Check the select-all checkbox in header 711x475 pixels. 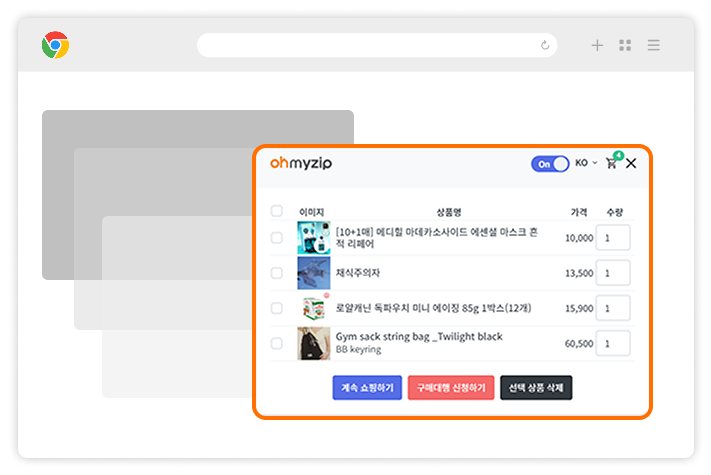click(277, 212)
